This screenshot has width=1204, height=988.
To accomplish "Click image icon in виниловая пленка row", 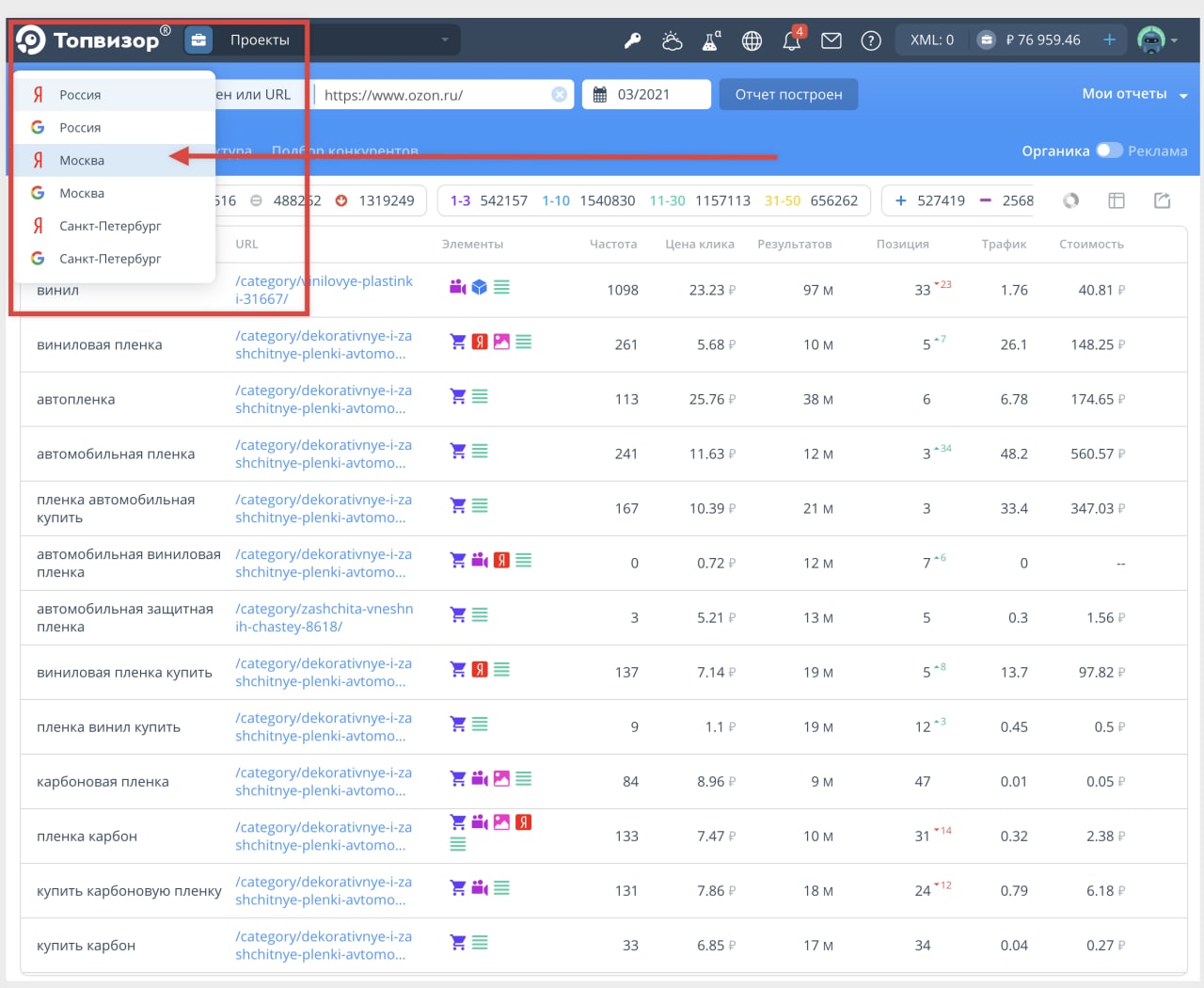I will tap(501, 342).
